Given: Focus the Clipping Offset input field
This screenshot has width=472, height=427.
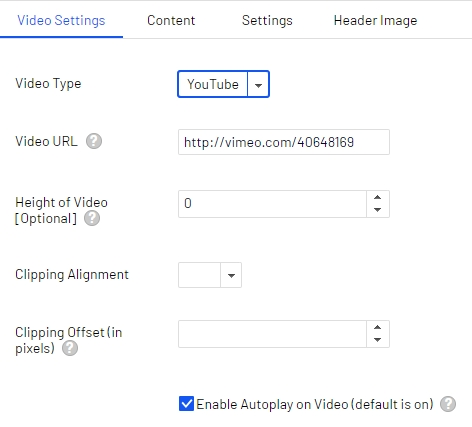Looking at the screenshot, I should click(272, 334).
